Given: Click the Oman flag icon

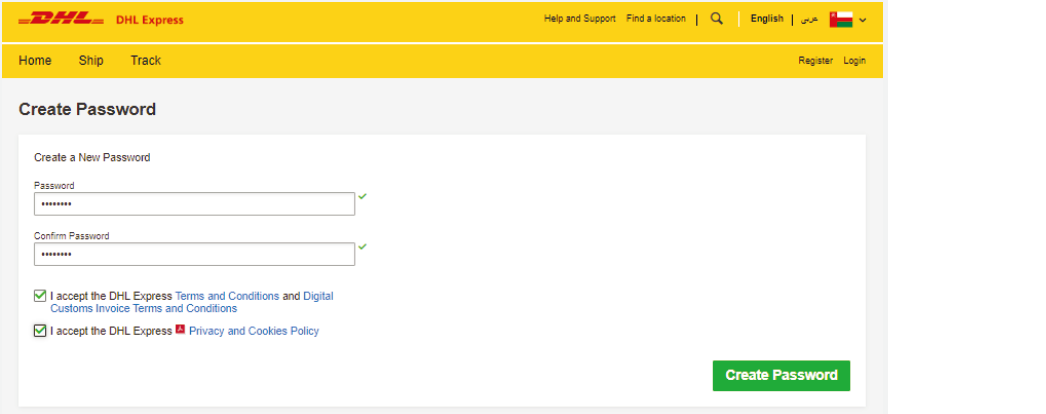Looking at the screenshot, I should click(x=840, y=19).
